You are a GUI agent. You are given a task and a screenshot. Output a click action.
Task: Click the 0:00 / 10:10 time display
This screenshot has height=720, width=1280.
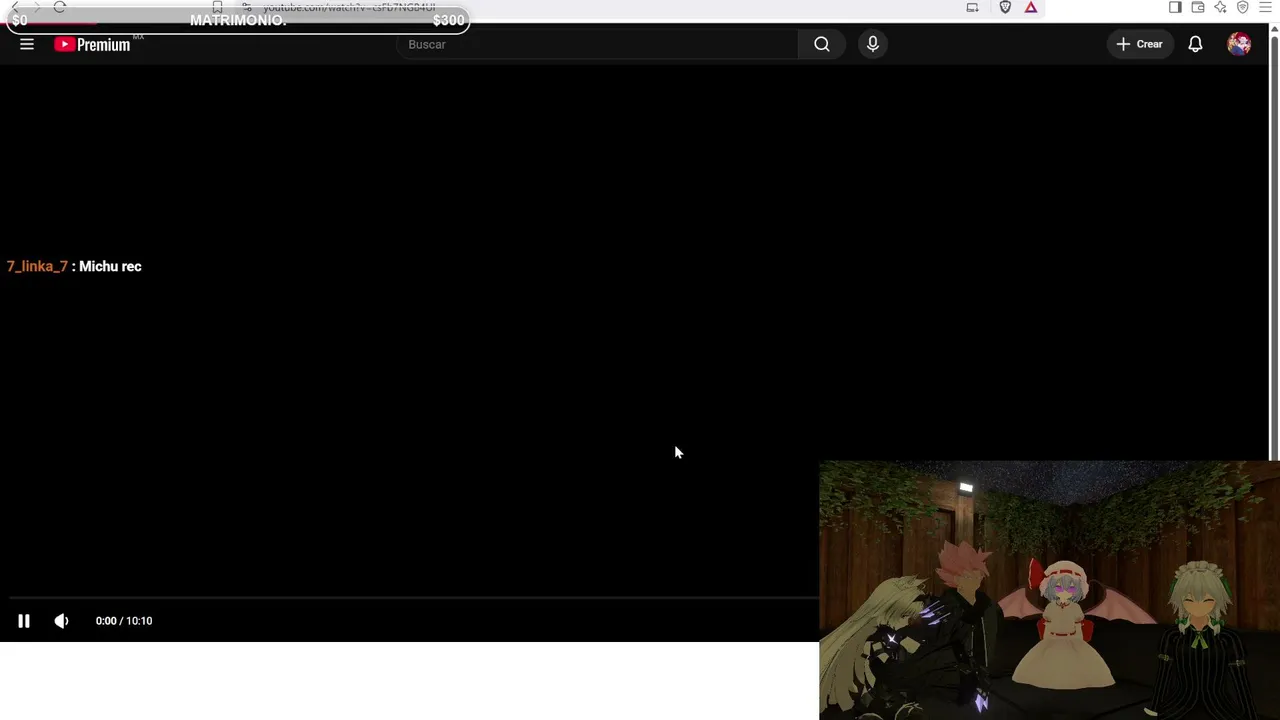(124, 621)
